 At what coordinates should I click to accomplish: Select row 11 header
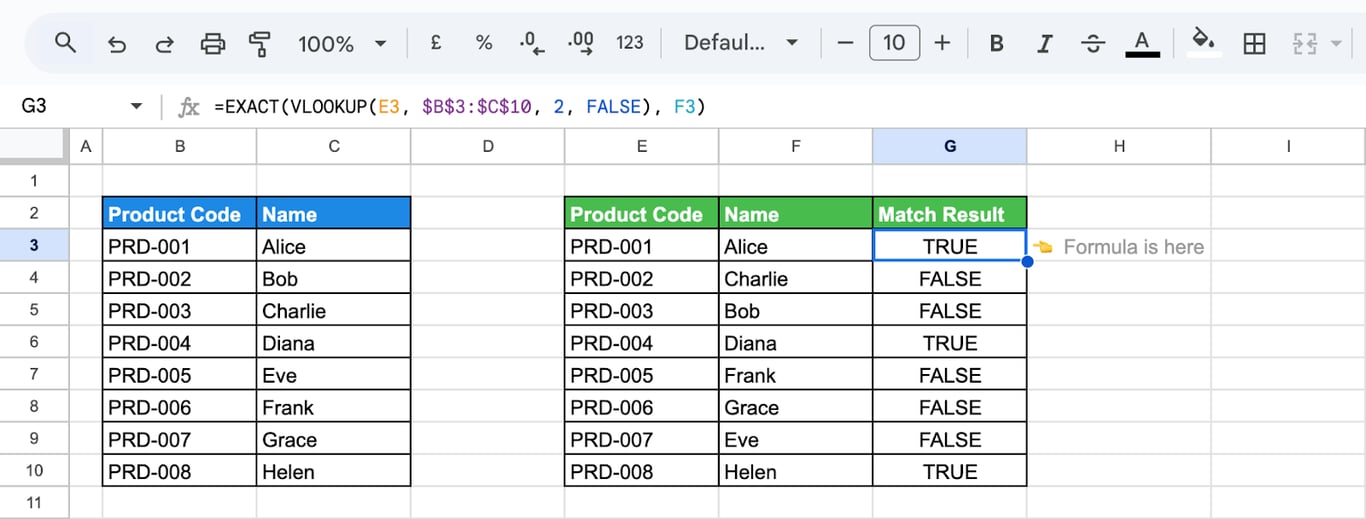coord(34,503)
